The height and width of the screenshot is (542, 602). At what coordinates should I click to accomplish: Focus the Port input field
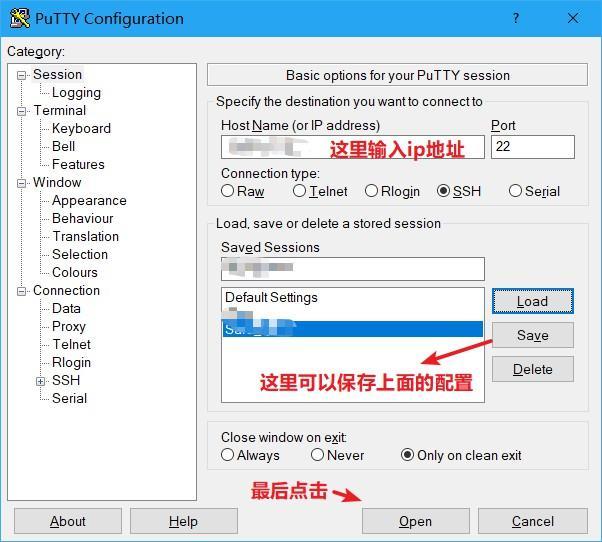[x=533, y=147]
